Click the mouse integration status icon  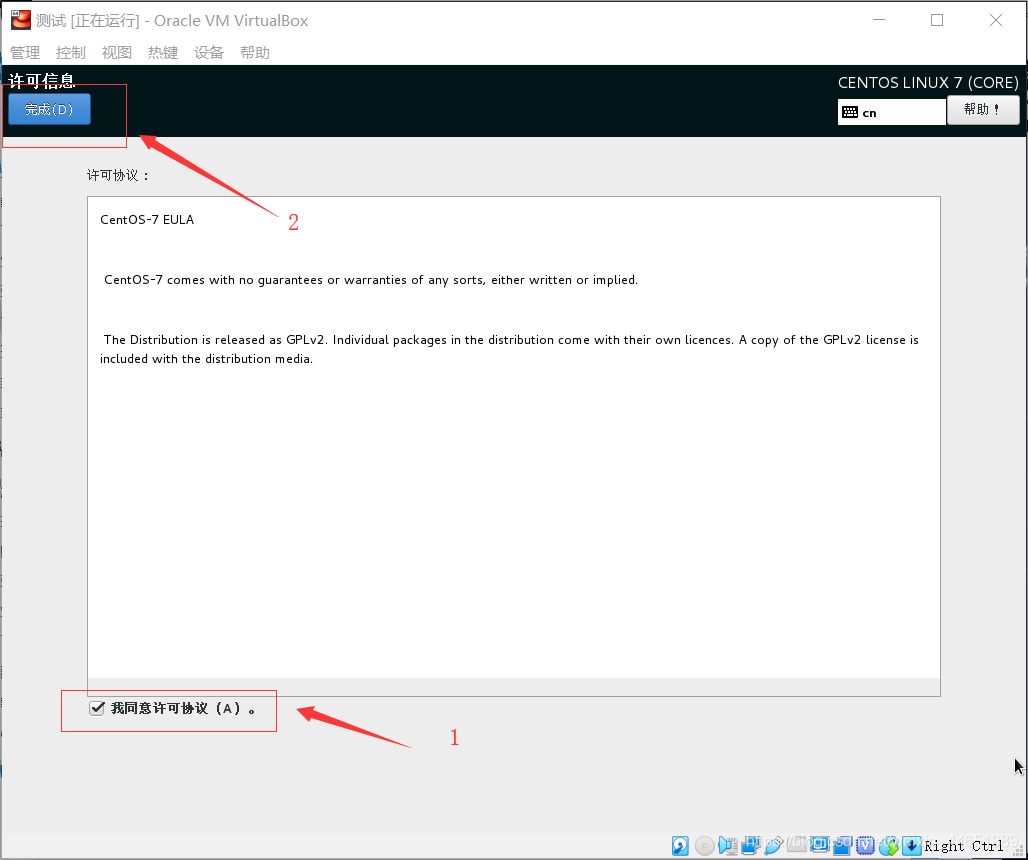click(x=888, y=846)
